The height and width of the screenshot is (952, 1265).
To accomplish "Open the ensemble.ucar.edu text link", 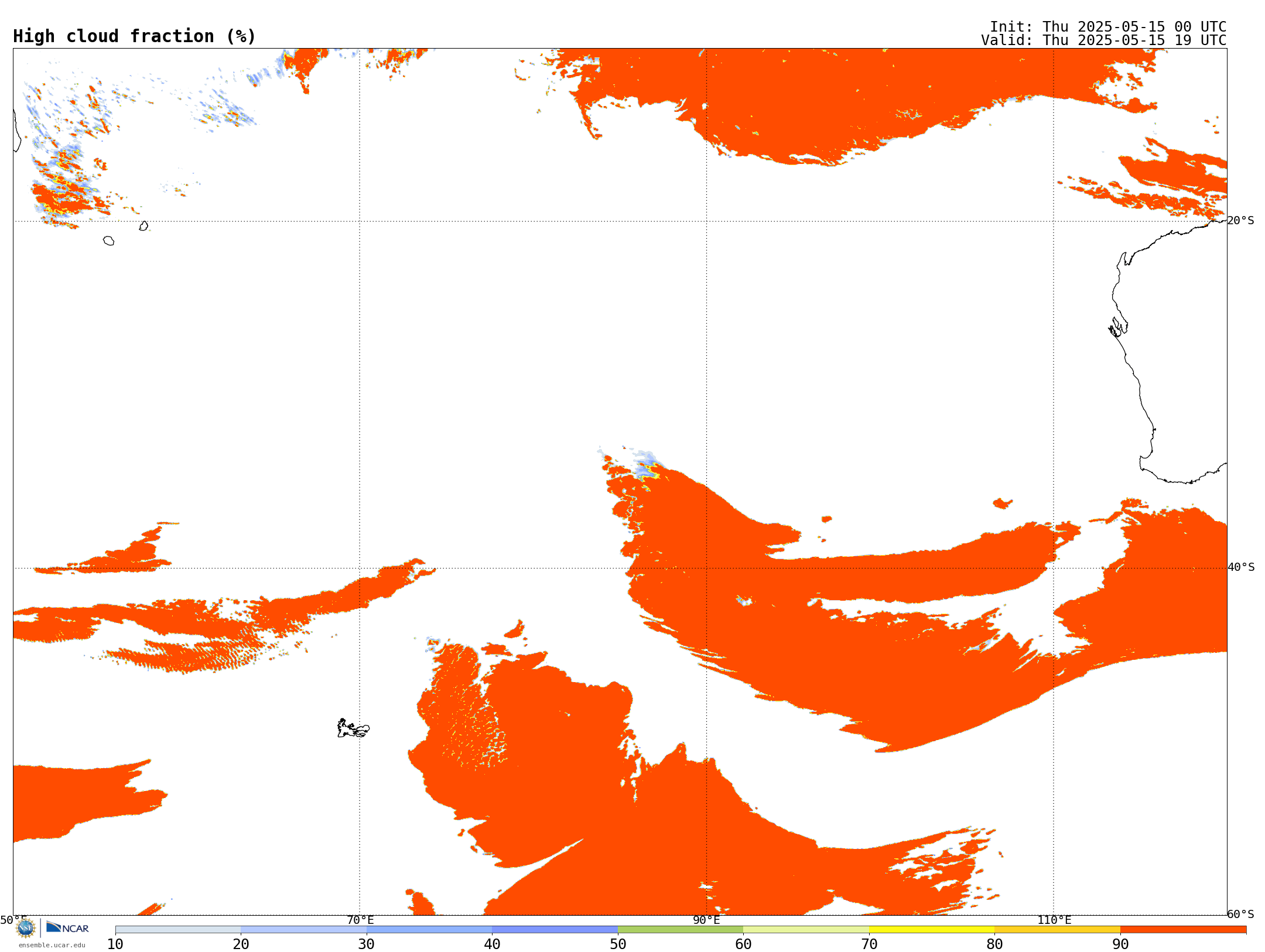I will click(x=52, y=945).
